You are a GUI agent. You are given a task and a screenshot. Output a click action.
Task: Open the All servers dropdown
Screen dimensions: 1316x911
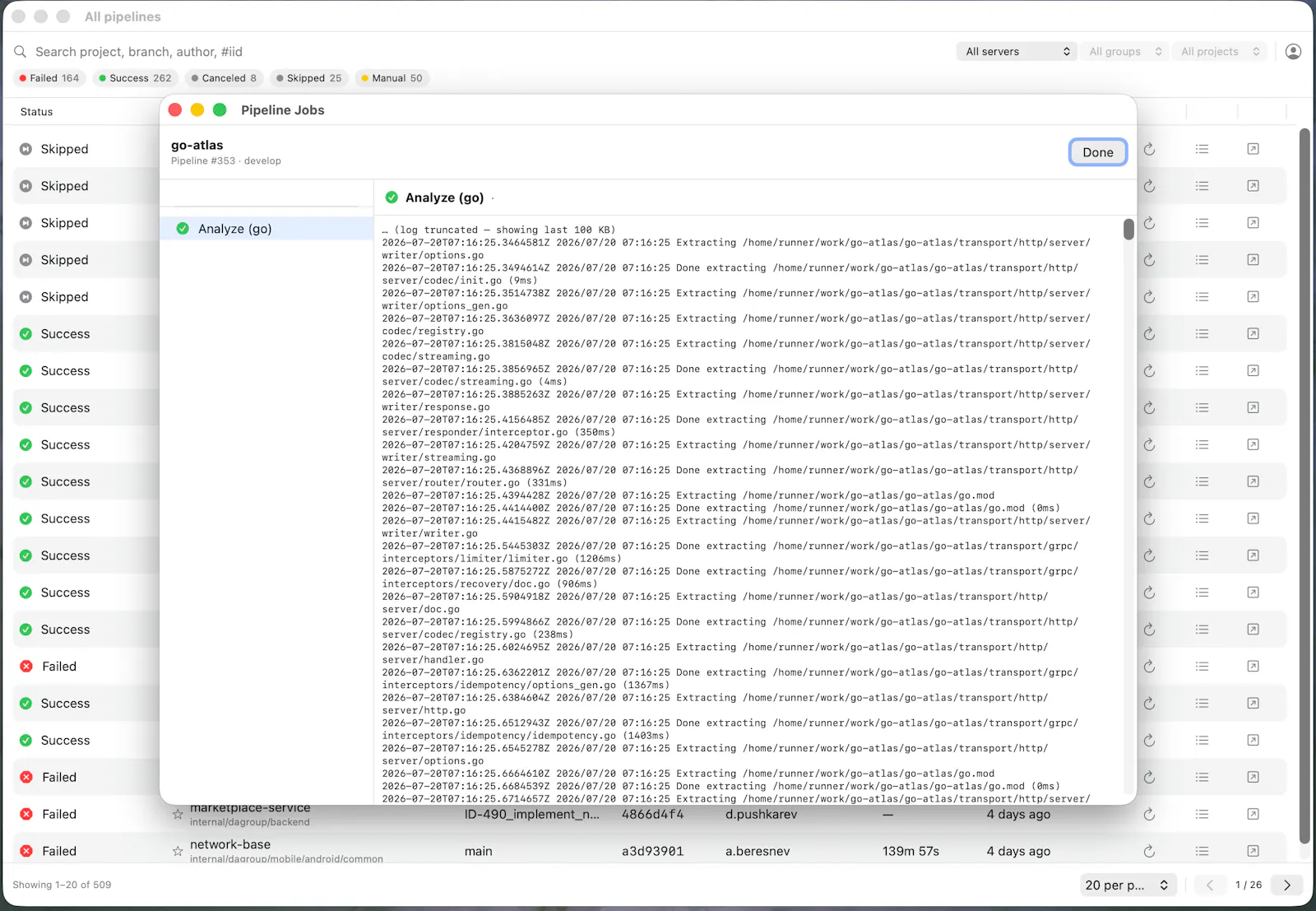point(1017,52)
